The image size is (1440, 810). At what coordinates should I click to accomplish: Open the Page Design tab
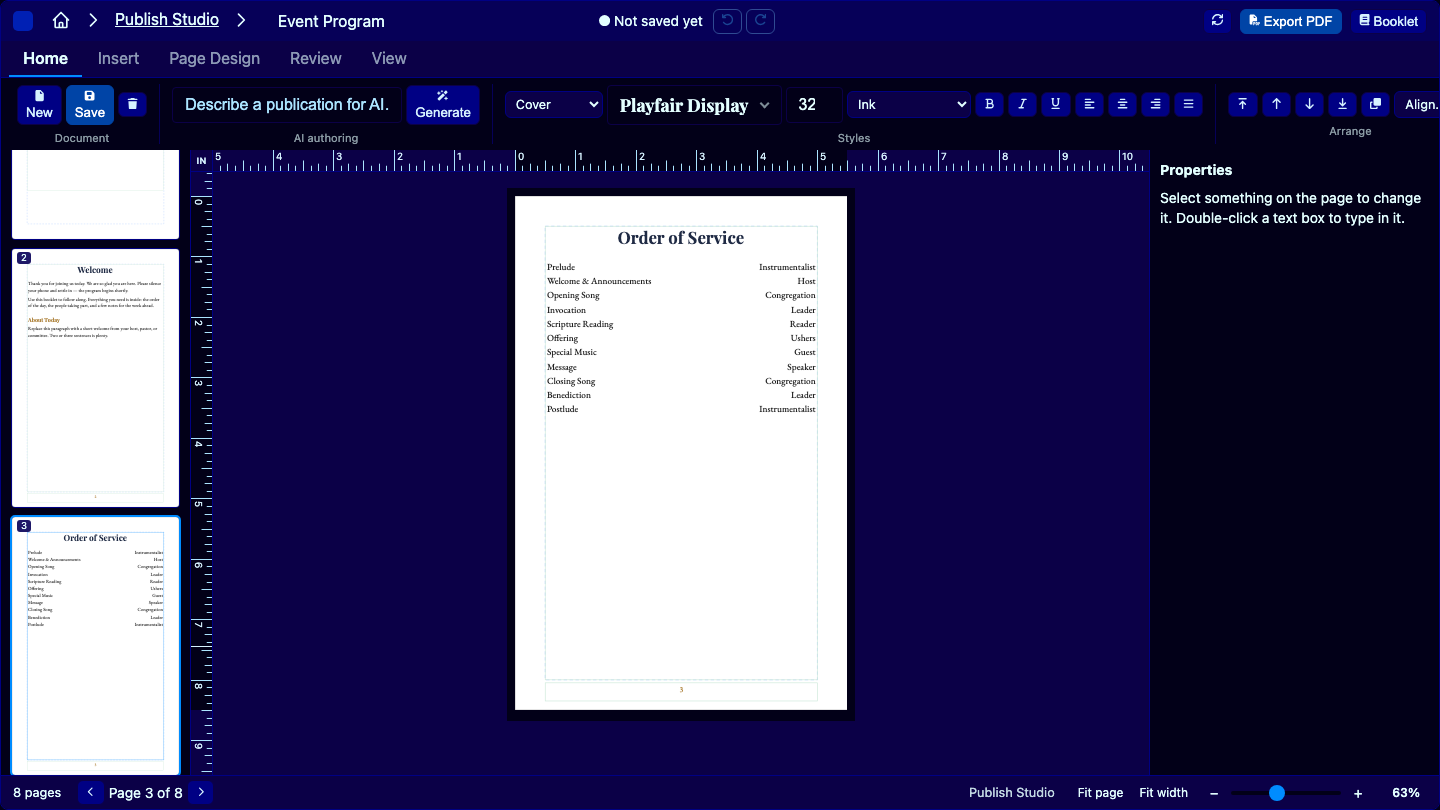(x=214, y=58)
